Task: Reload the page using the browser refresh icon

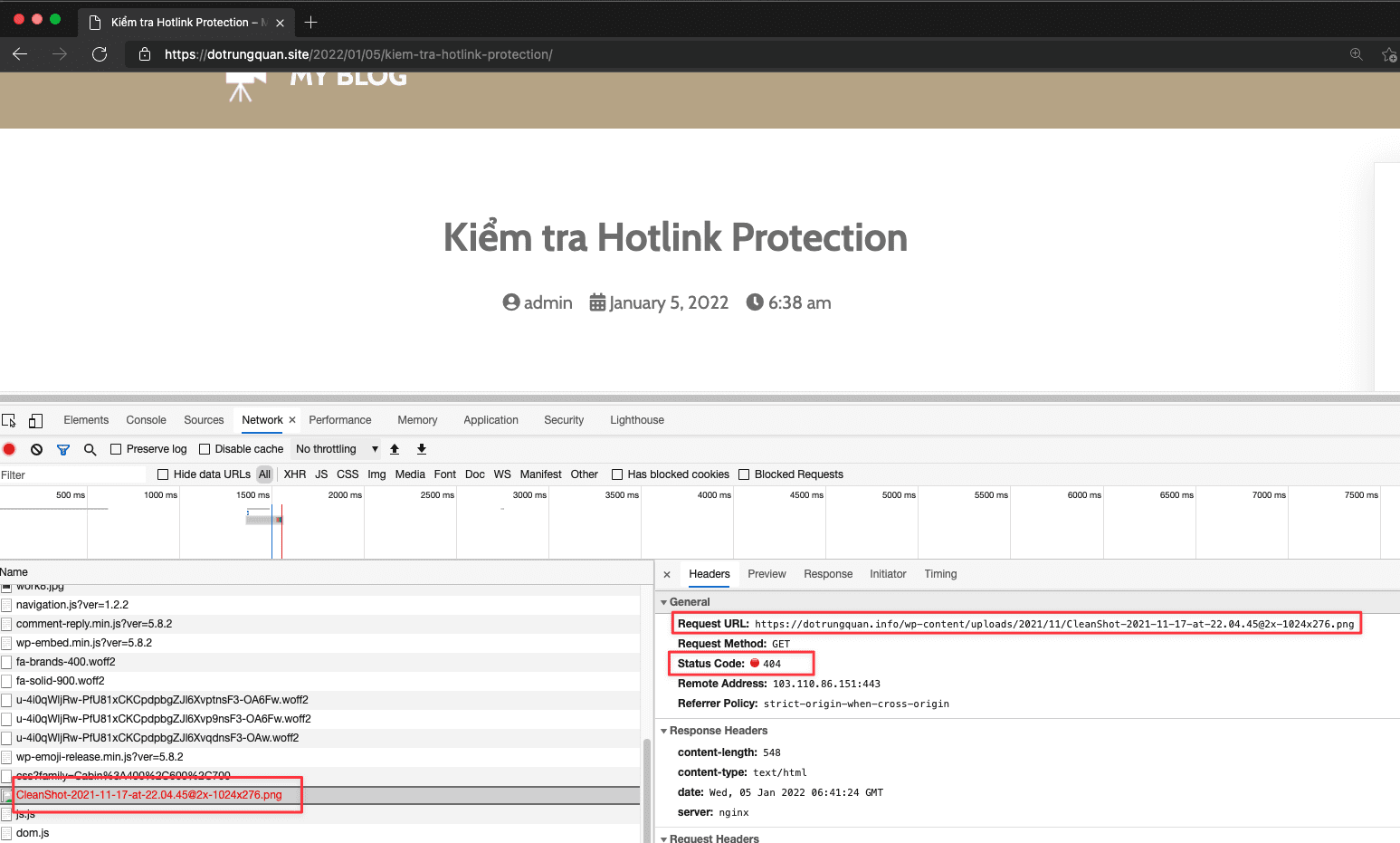Action: 100,54
